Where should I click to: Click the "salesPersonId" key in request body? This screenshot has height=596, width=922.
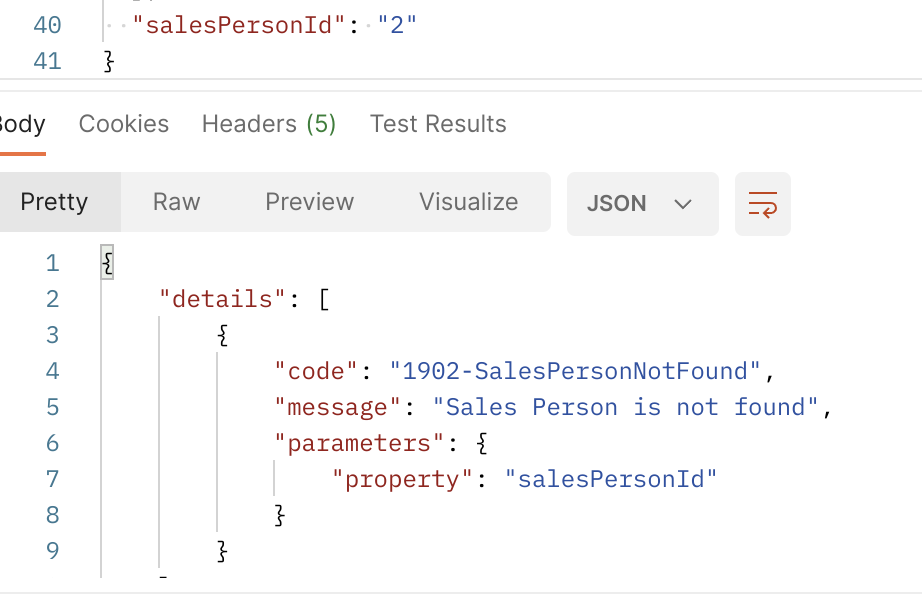tap(239, 25)
